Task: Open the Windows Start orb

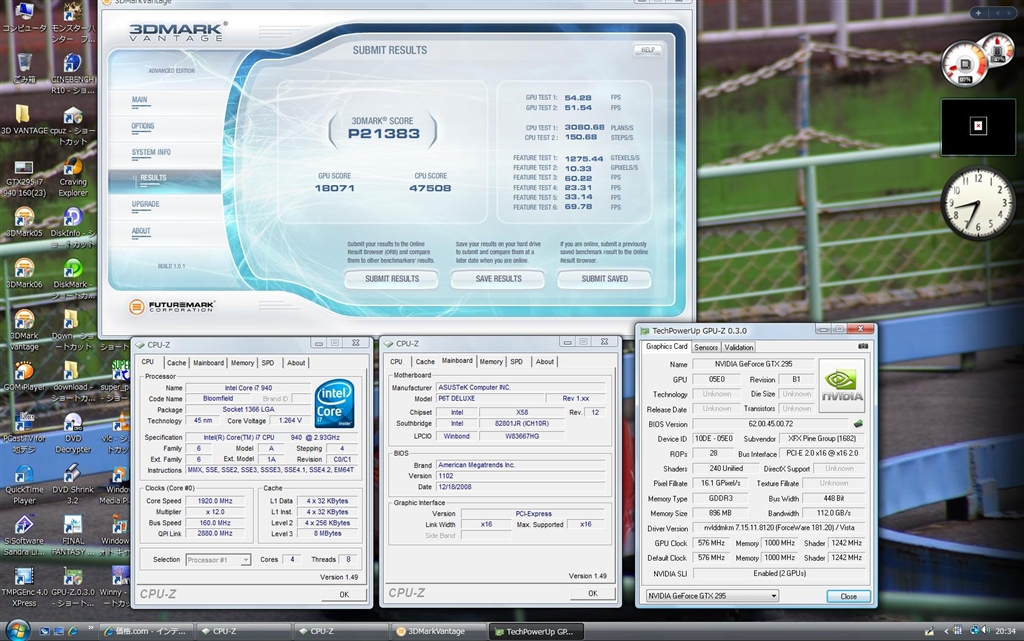Action: point(17,631)
